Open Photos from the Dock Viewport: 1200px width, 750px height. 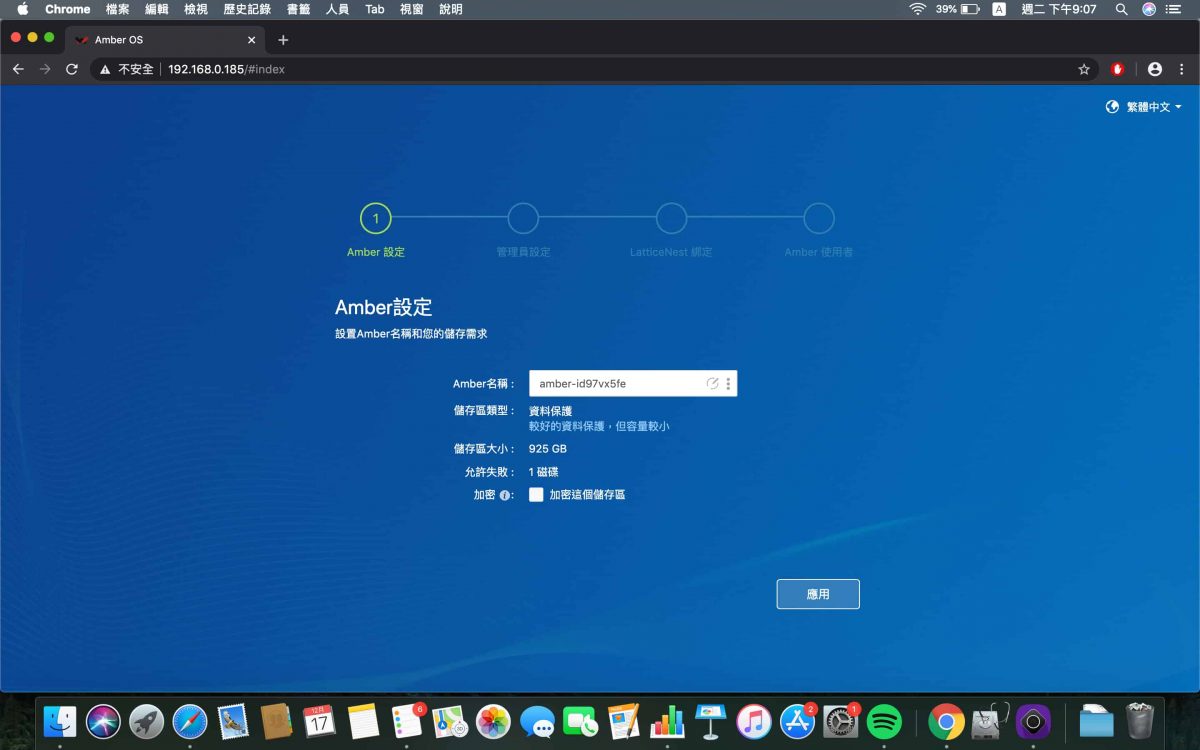coord(493,721)
